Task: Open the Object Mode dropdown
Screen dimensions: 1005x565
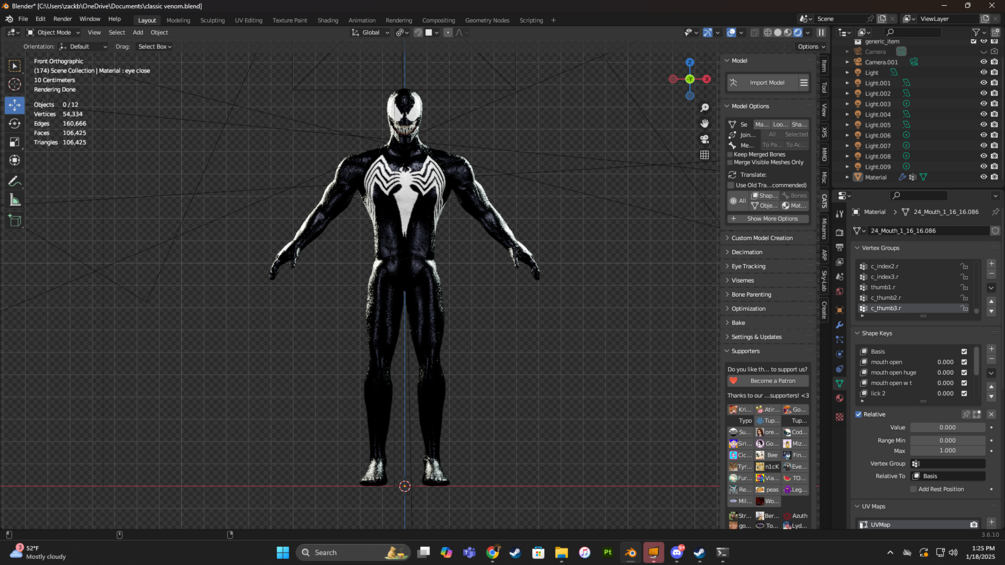Action: click(x=52, y=32)
